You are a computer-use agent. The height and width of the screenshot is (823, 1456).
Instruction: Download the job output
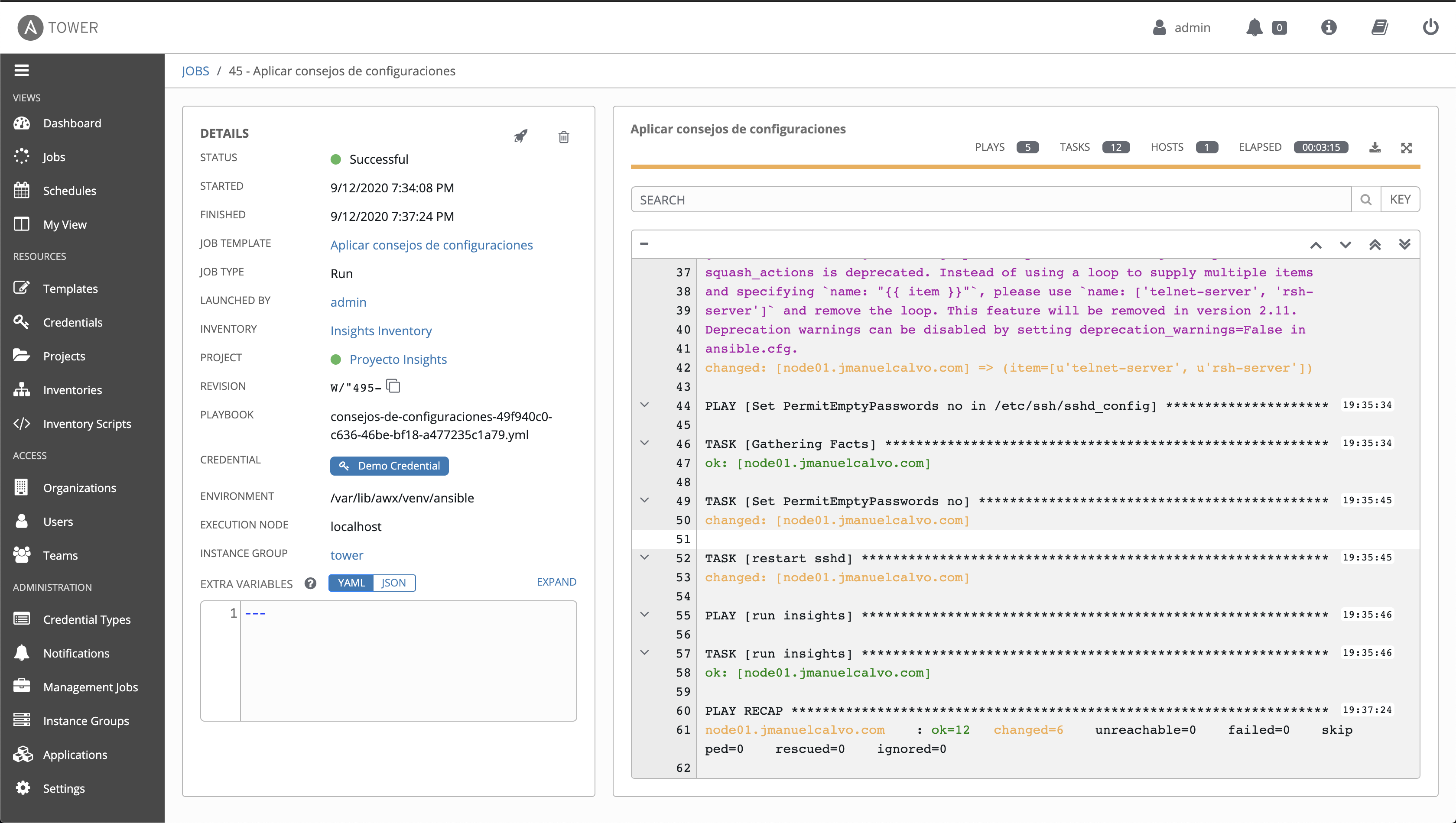[1375, 148]
